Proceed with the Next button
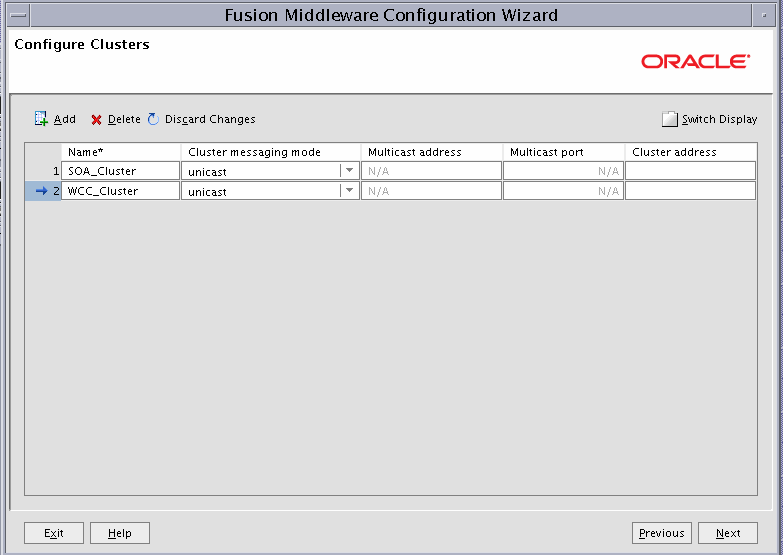 pos(728,533)
